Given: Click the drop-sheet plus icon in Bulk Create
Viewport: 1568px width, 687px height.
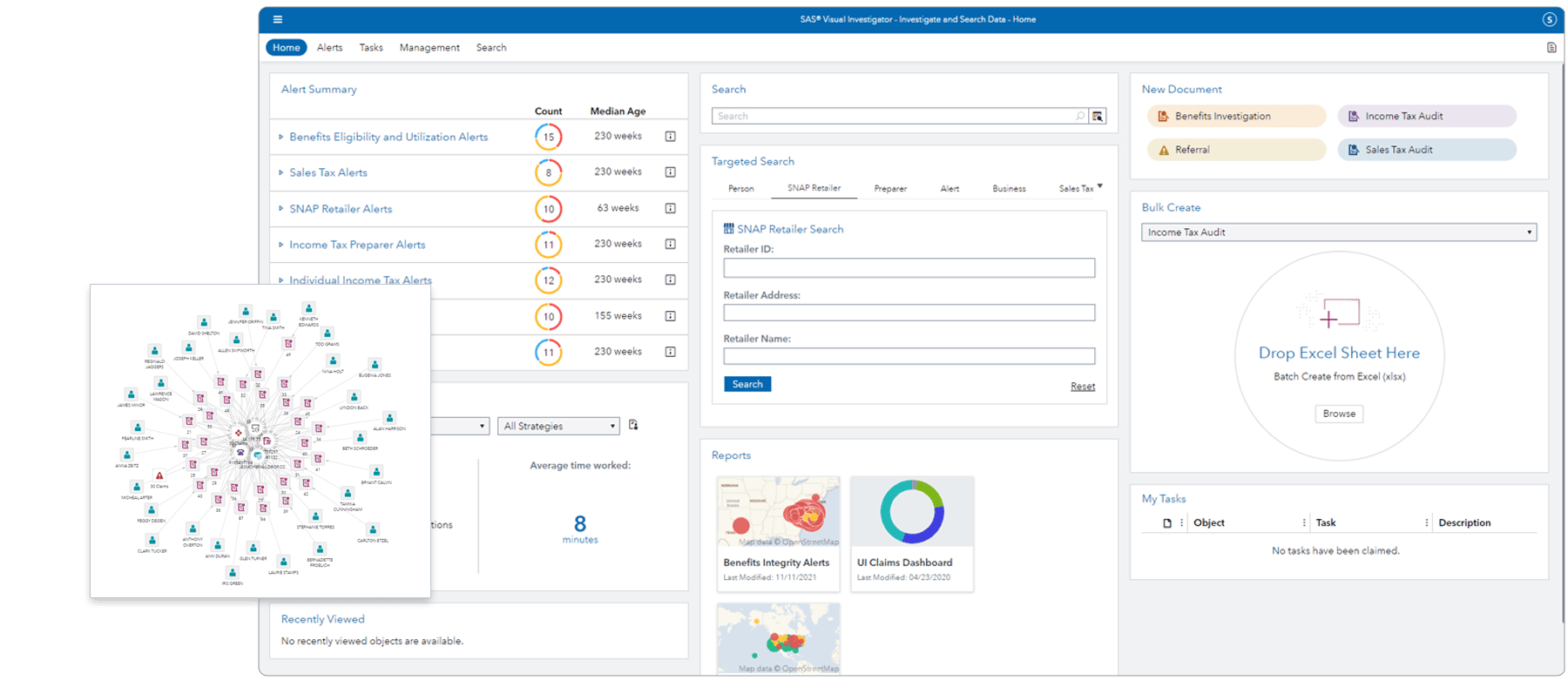Looking at the screenshot, I should click(1339, 315).
